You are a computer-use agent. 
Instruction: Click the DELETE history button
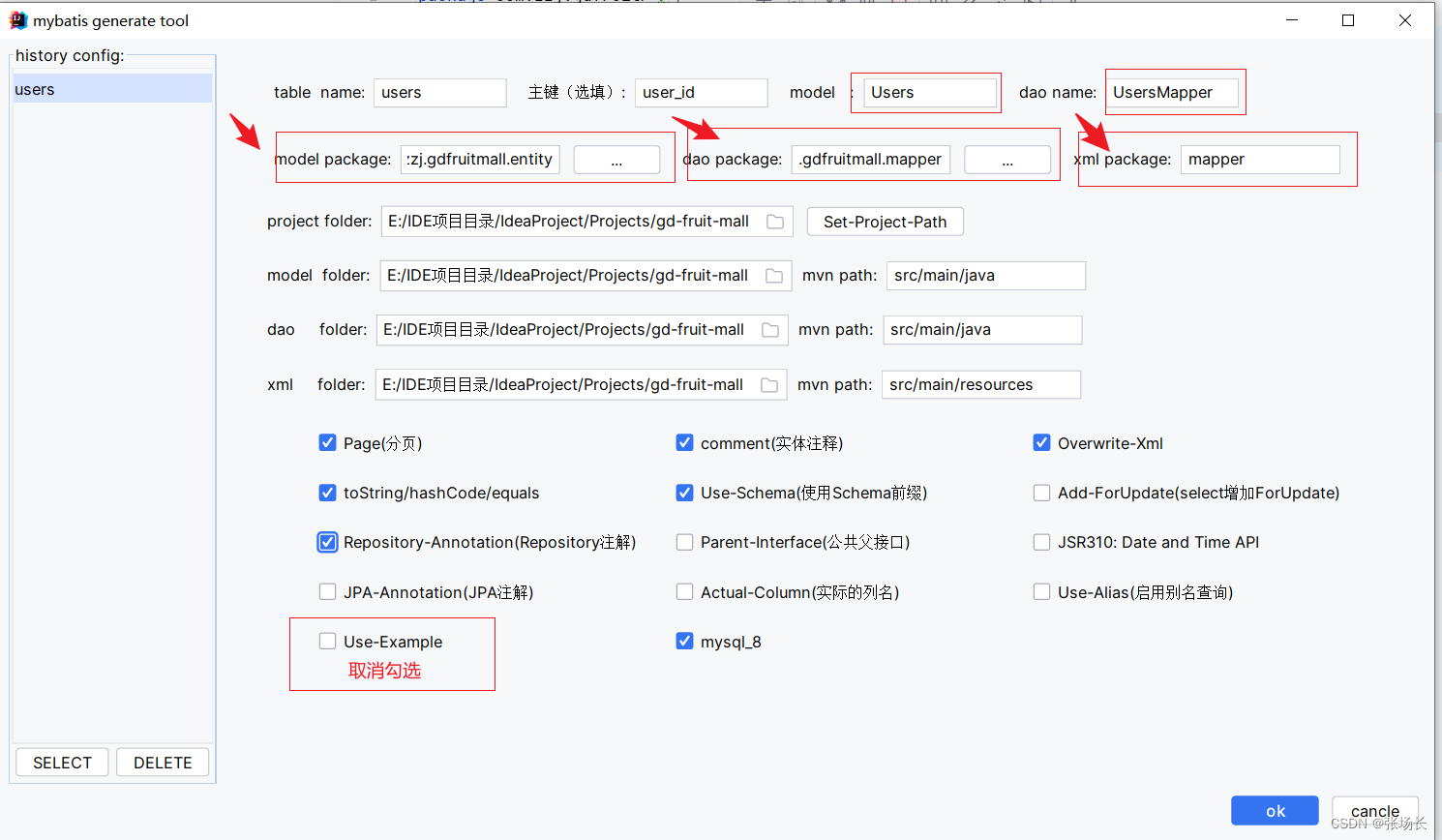click(x=163, y=763)
